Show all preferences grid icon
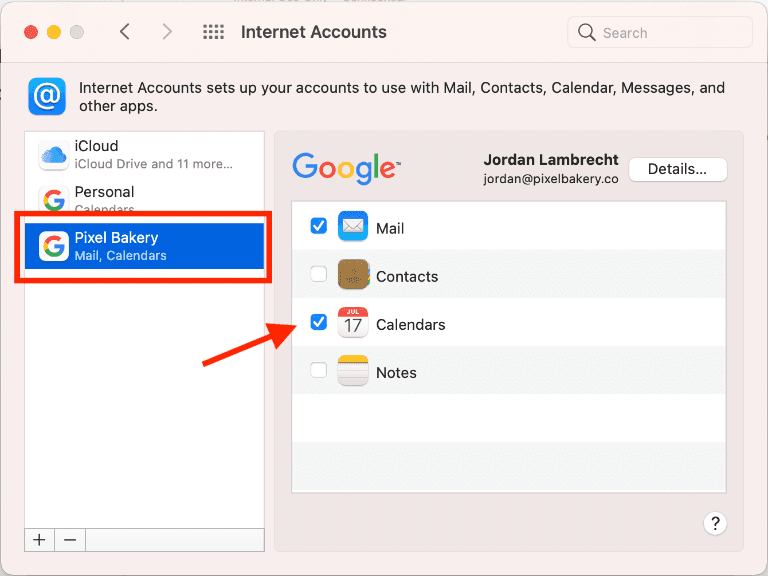The height and width of the screenshot is (578, 768). coord(214,32)
